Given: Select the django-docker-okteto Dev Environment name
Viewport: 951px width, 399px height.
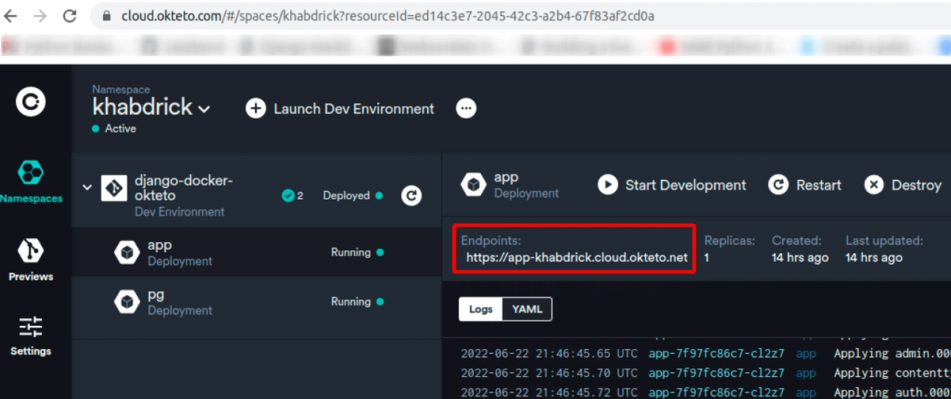Looking at the screenshot, I should 184,188.
